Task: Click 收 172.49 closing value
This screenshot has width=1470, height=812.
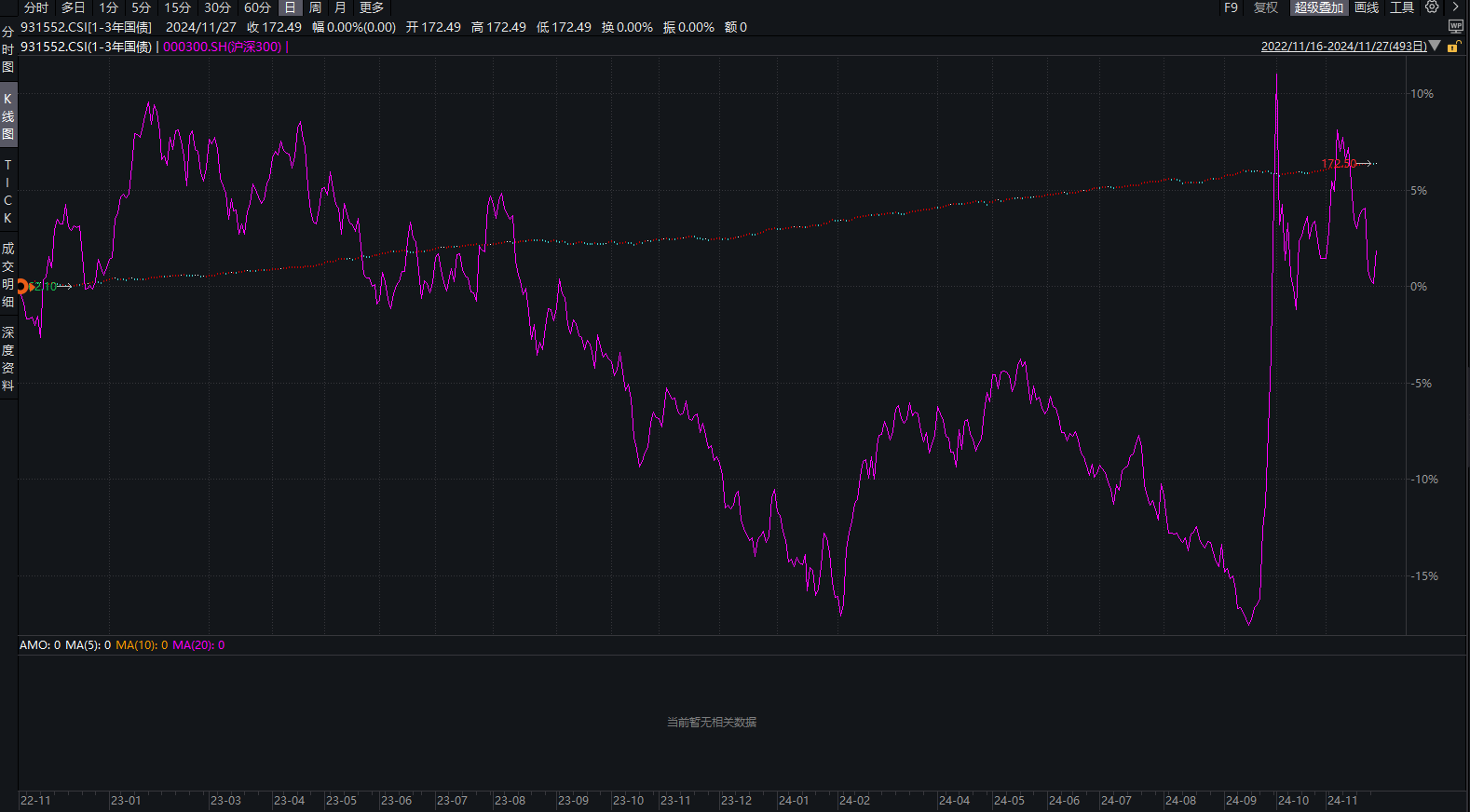Action: (x=274, y=27)
